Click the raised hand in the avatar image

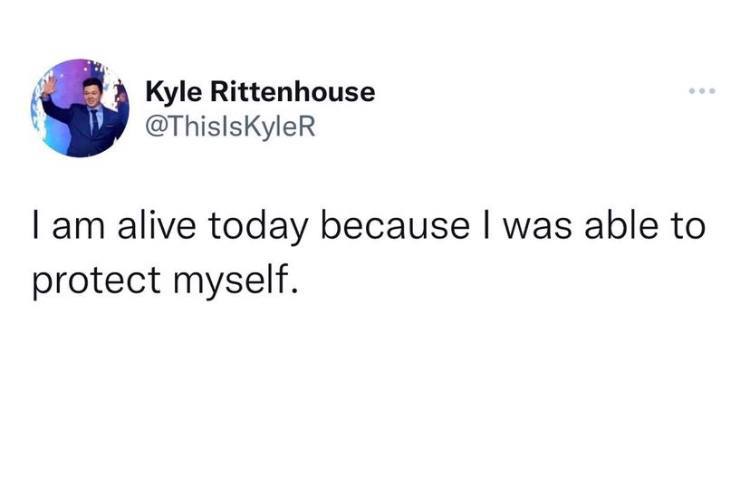49,86
